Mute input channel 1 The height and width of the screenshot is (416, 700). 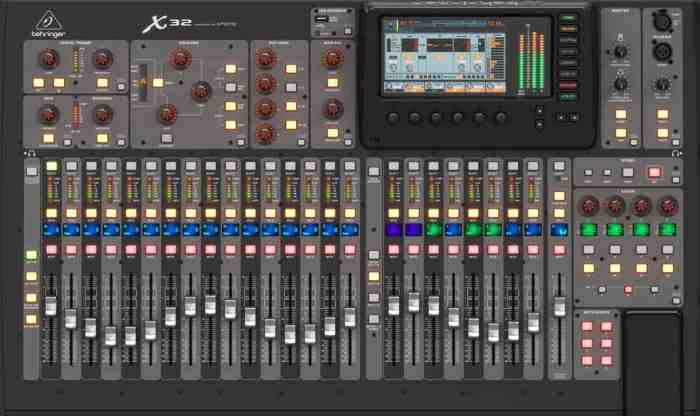click(x=51, y=250)
